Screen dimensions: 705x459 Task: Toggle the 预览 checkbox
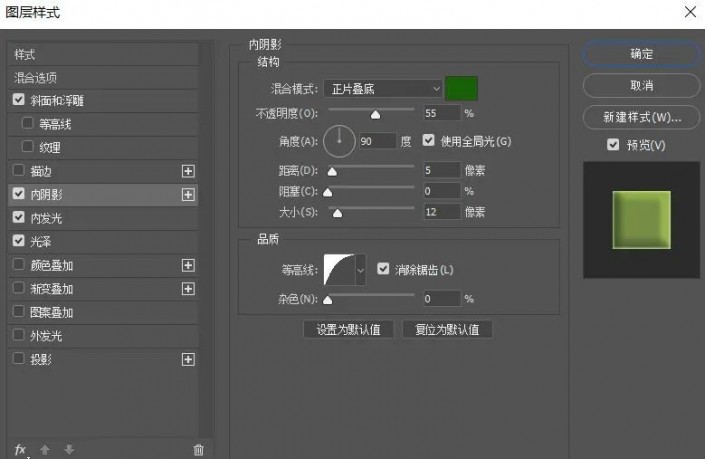tap(613, 144)
